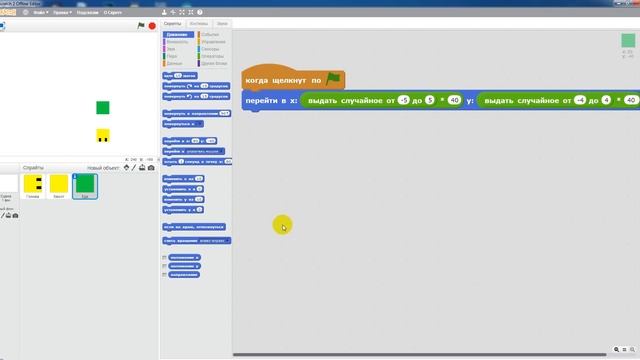Select the Duplicate stamp tool
This screenshot has height=360, width=640.
point(164,12)
